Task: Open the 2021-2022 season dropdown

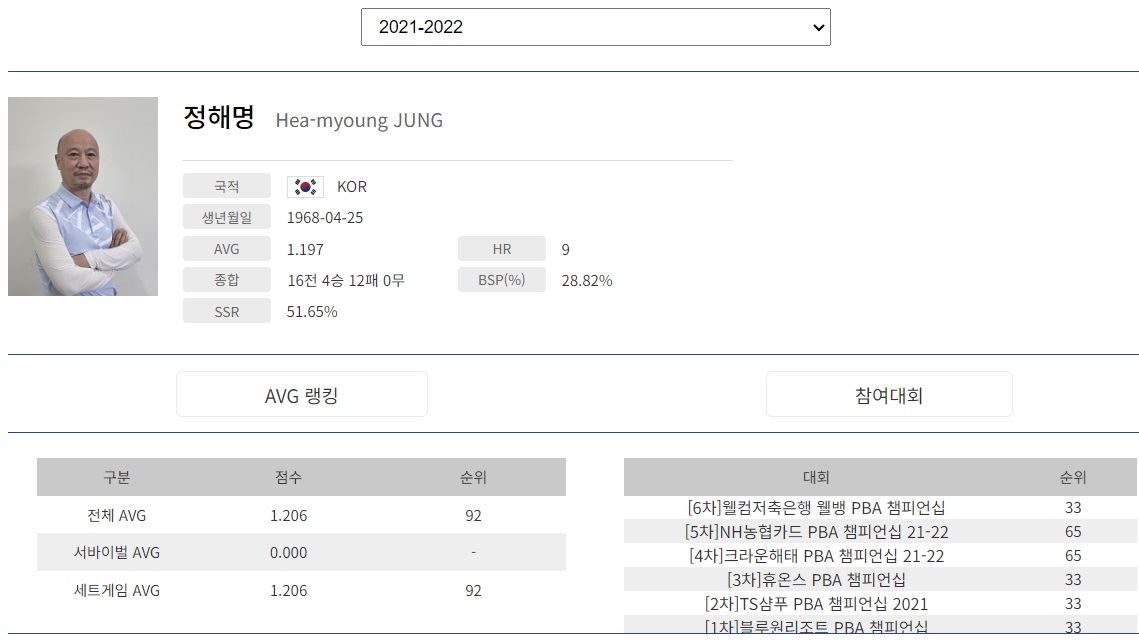Action: pyautogui.click(x=595, y=27)
